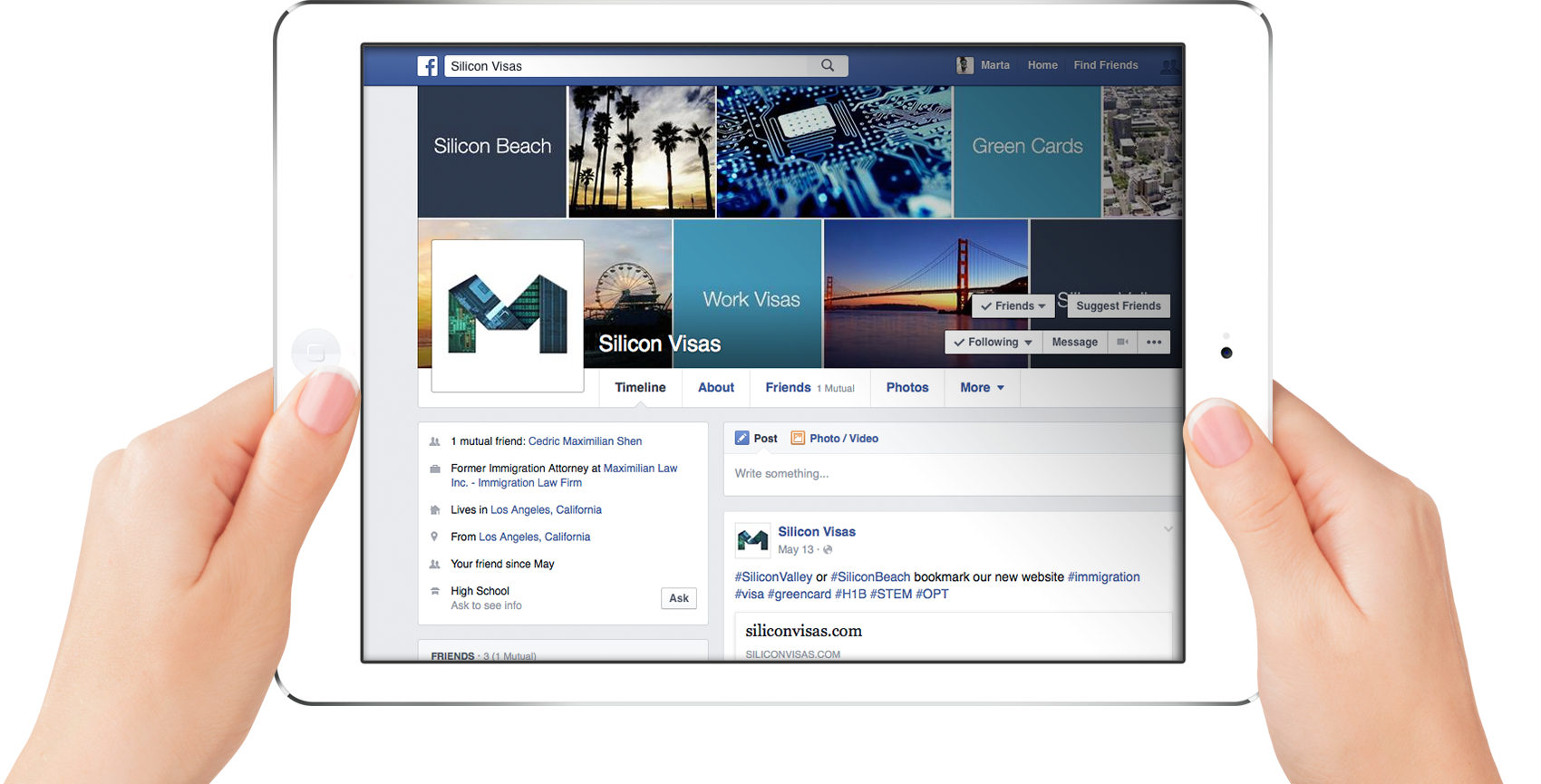1541x784 pixels.
Task: Click the #visa hashtag
Action: click(x=749, y=594)
